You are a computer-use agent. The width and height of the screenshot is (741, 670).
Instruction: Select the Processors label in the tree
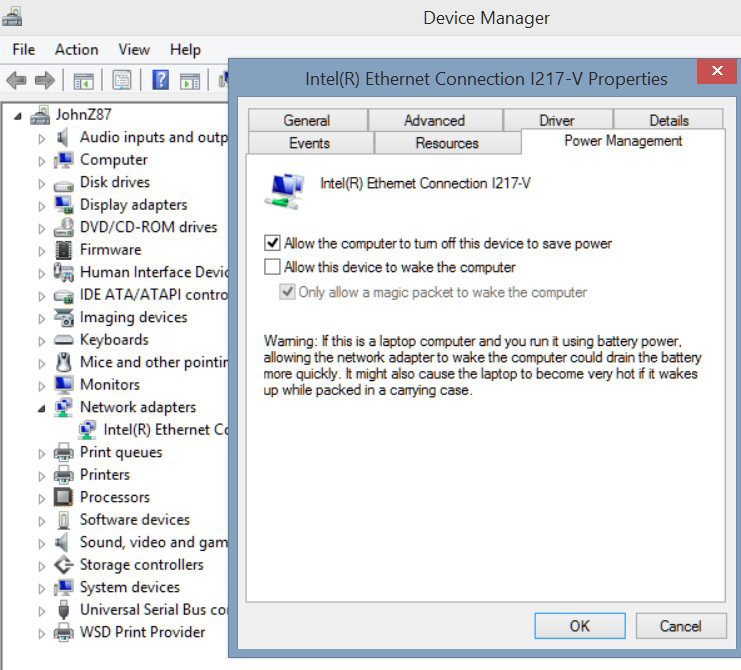tap(115, 497)
